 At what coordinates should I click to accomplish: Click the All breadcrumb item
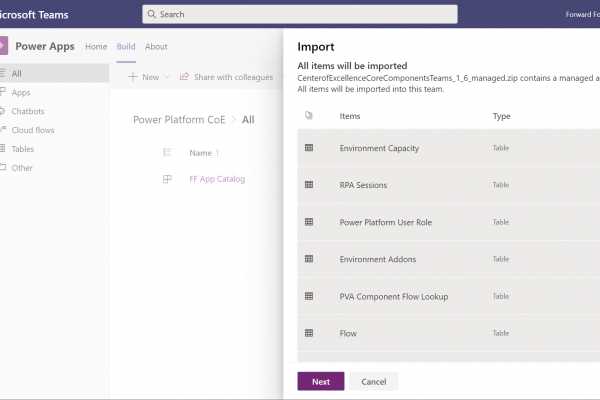pyautogui.click(x=248, y=120)
